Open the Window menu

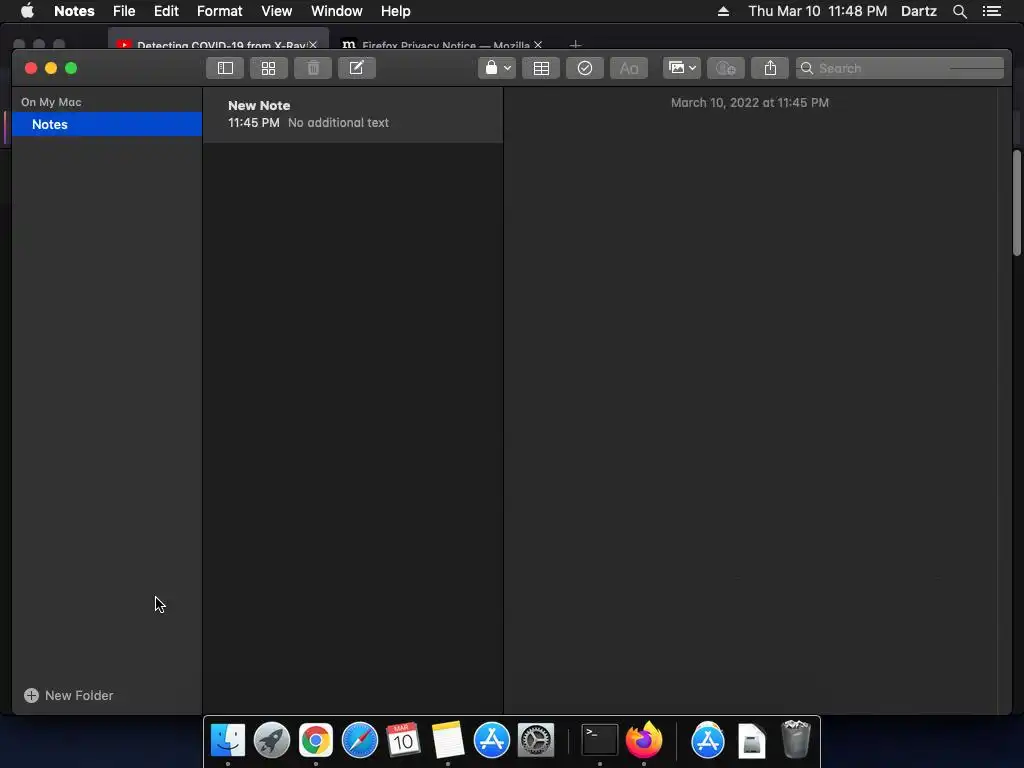336,11
